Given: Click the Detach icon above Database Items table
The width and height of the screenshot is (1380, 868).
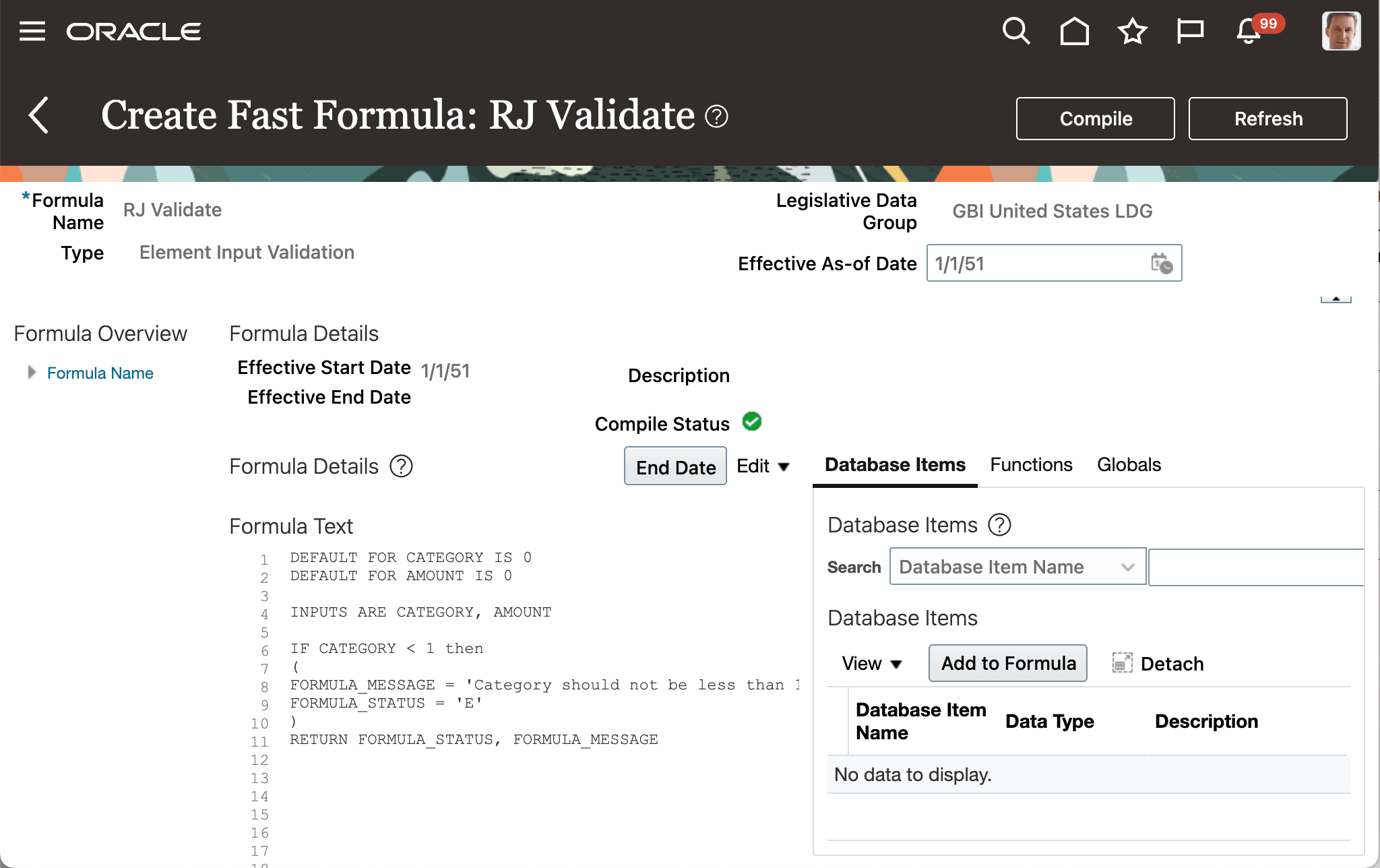Looking at the screenshot, I should tap(1120, 663).
